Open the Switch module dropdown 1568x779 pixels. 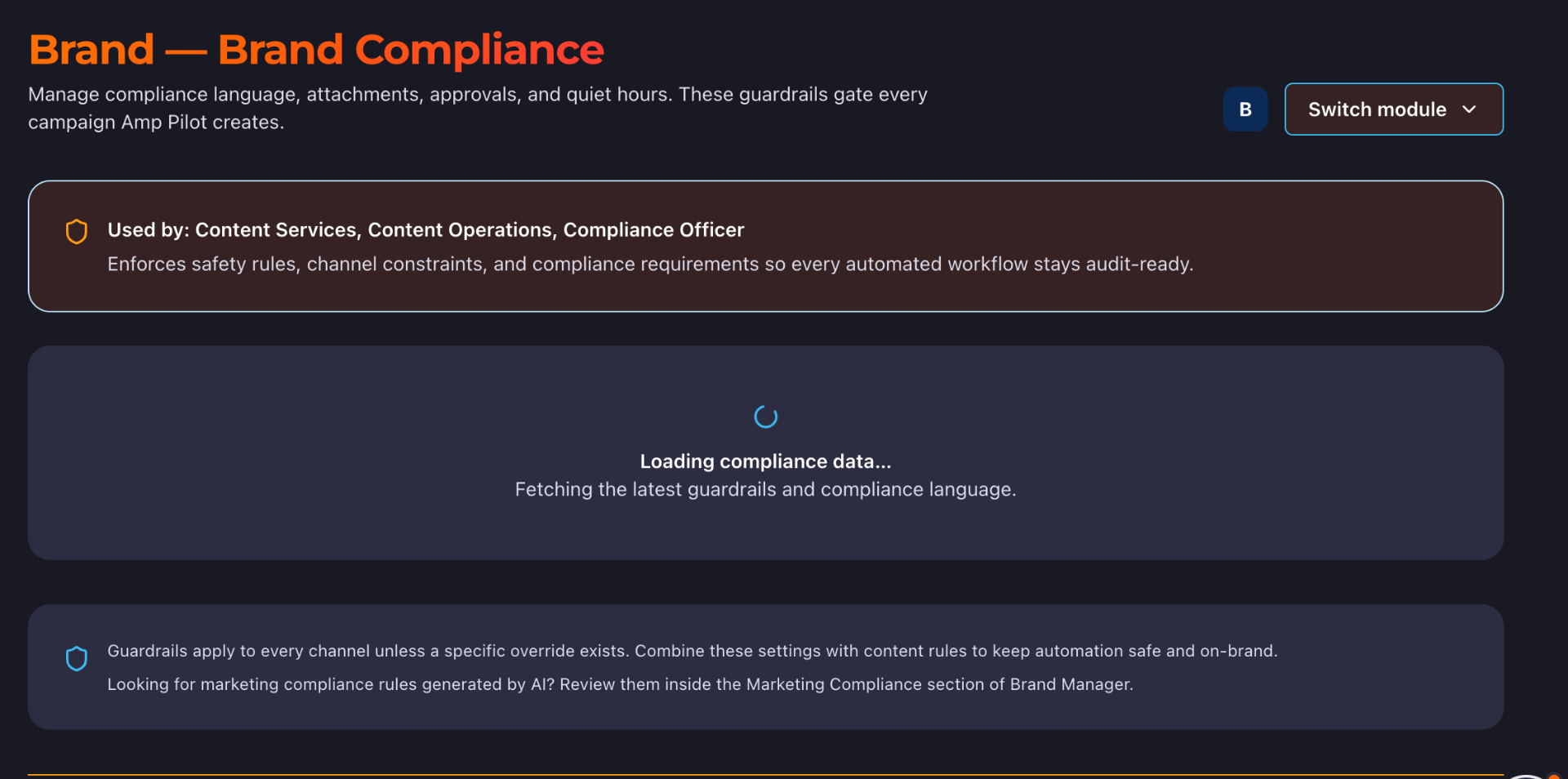tap(1394, 109)
